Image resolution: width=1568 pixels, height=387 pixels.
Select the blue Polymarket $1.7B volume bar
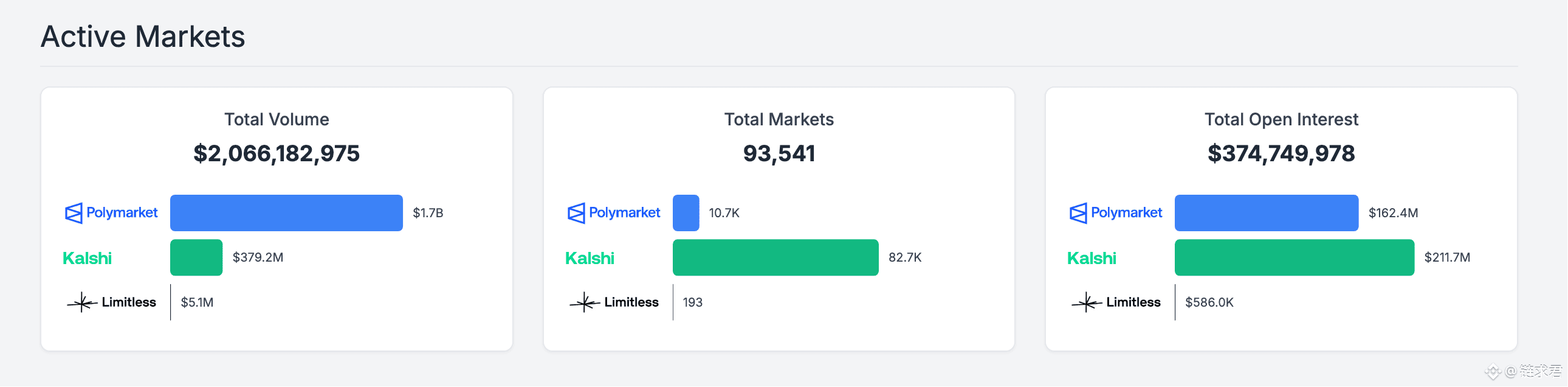point(286,213)
